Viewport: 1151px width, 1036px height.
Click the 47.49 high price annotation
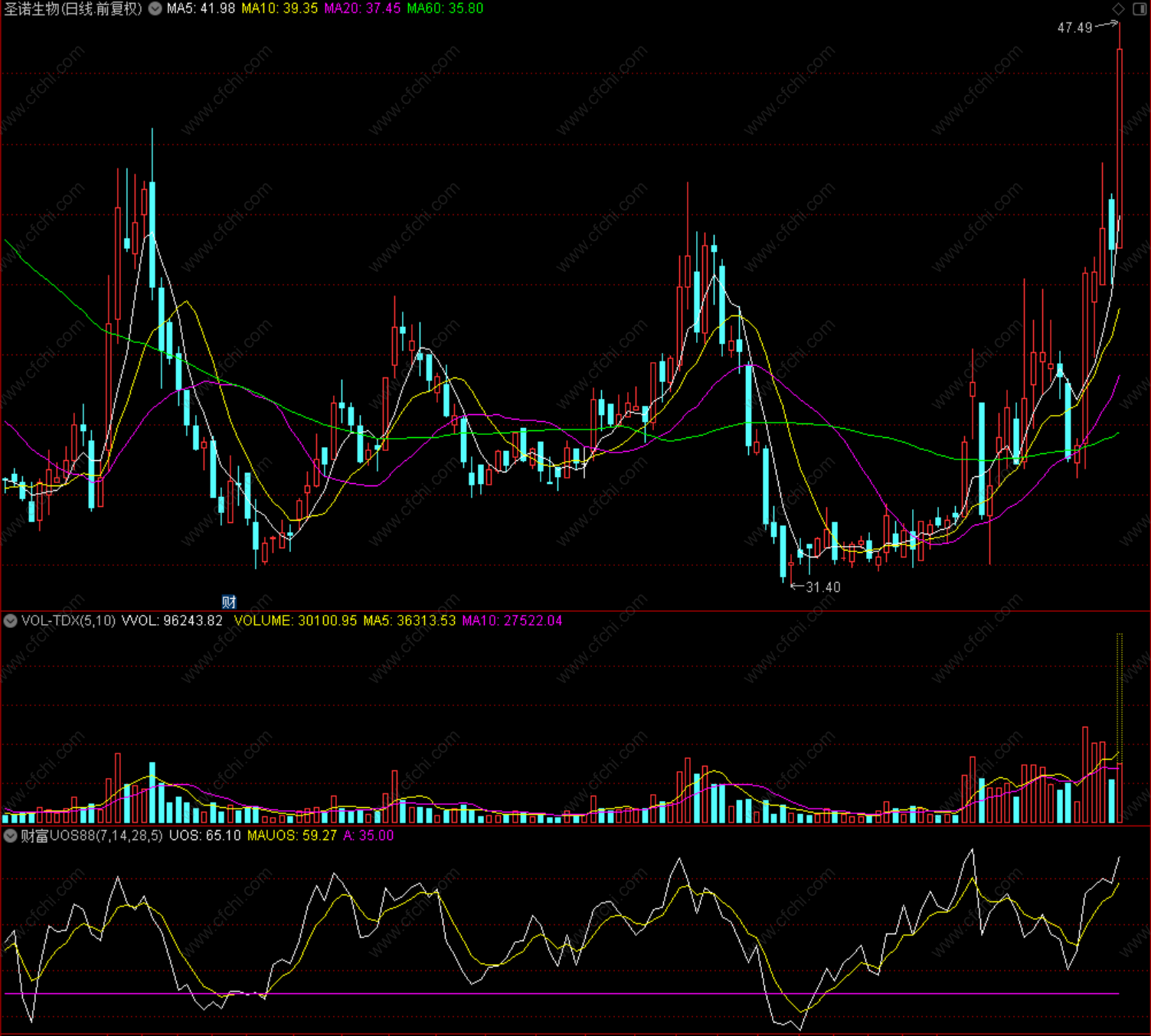(1074, 28)
